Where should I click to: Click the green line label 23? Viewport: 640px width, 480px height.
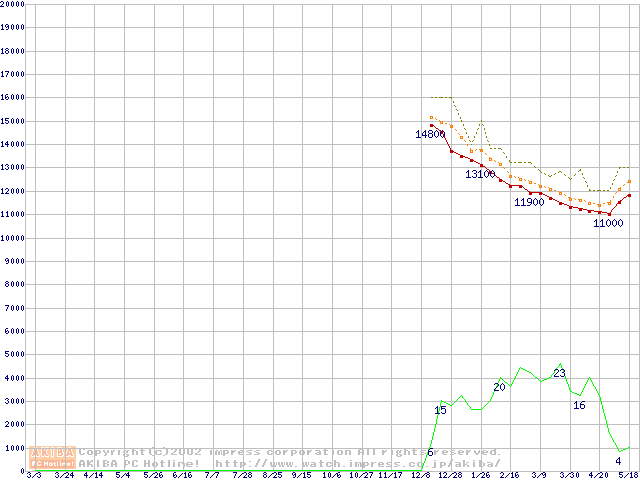click(559, 374)
